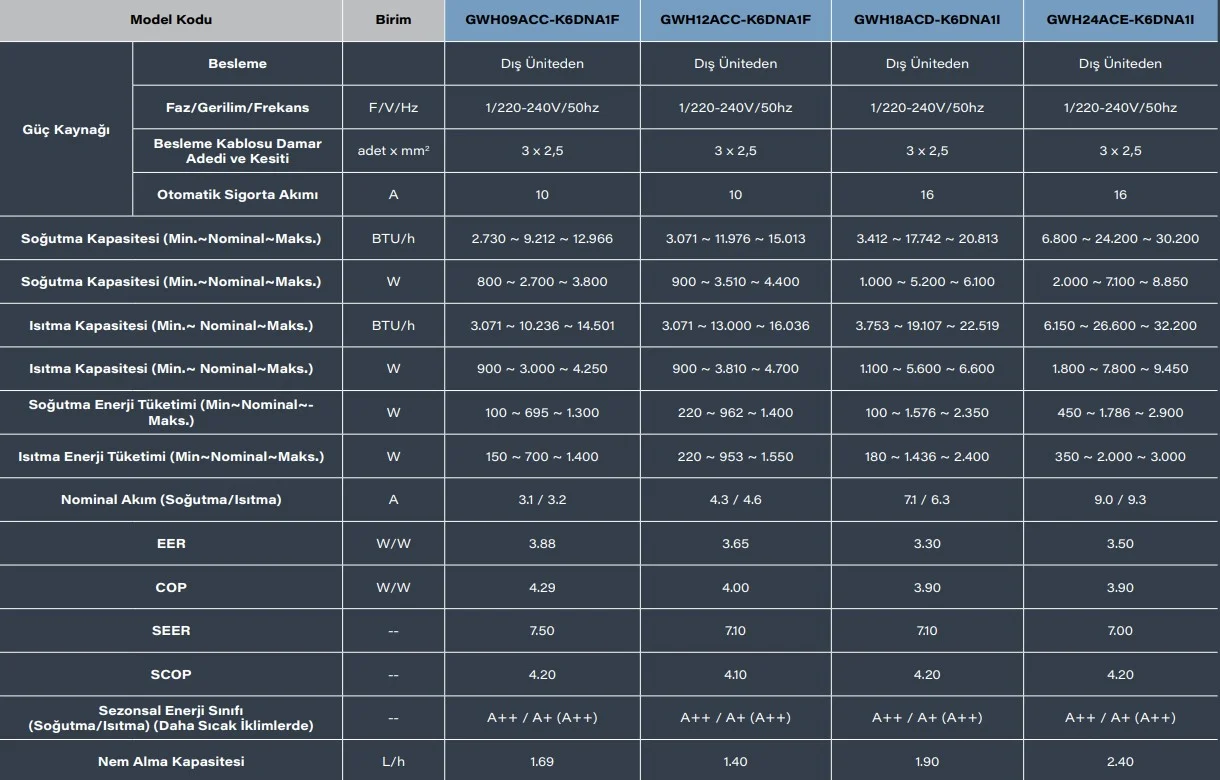Click the COP row label

pyautogui.click(x=171, y=587)
